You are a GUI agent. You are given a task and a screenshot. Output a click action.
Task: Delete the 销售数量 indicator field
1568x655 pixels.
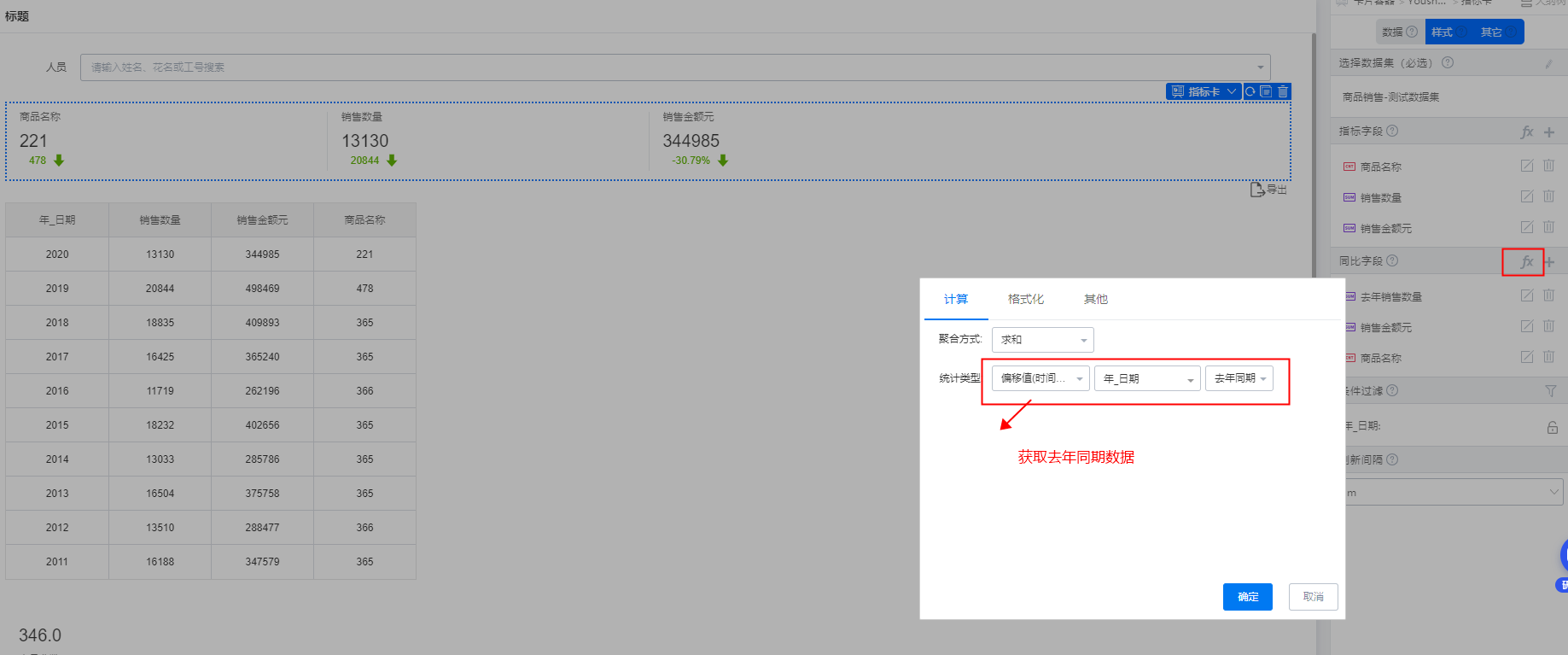pos(1548,196)
